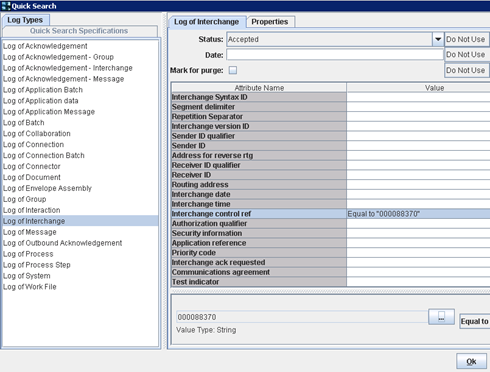Open the Status dropdown arrow

438,39
